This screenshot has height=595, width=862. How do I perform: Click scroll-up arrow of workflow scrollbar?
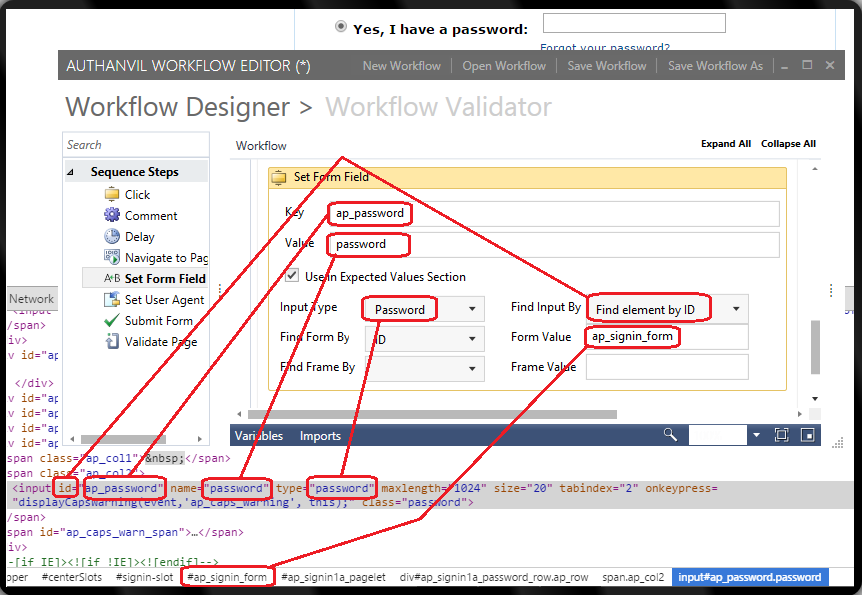pyautogui.click(x=815, y=169)
